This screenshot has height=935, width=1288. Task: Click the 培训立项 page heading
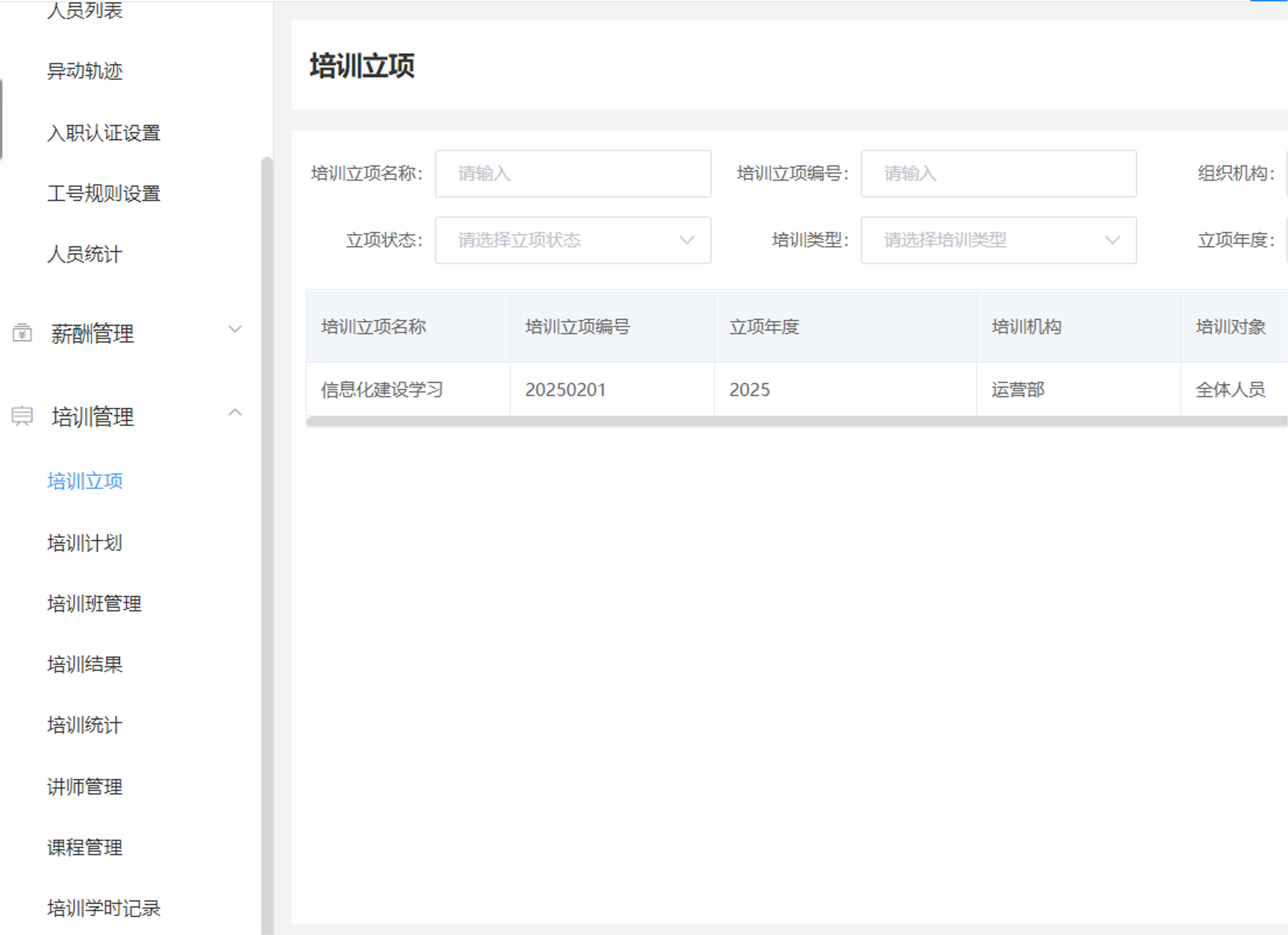pyautogui.click(x=362, y=66)
